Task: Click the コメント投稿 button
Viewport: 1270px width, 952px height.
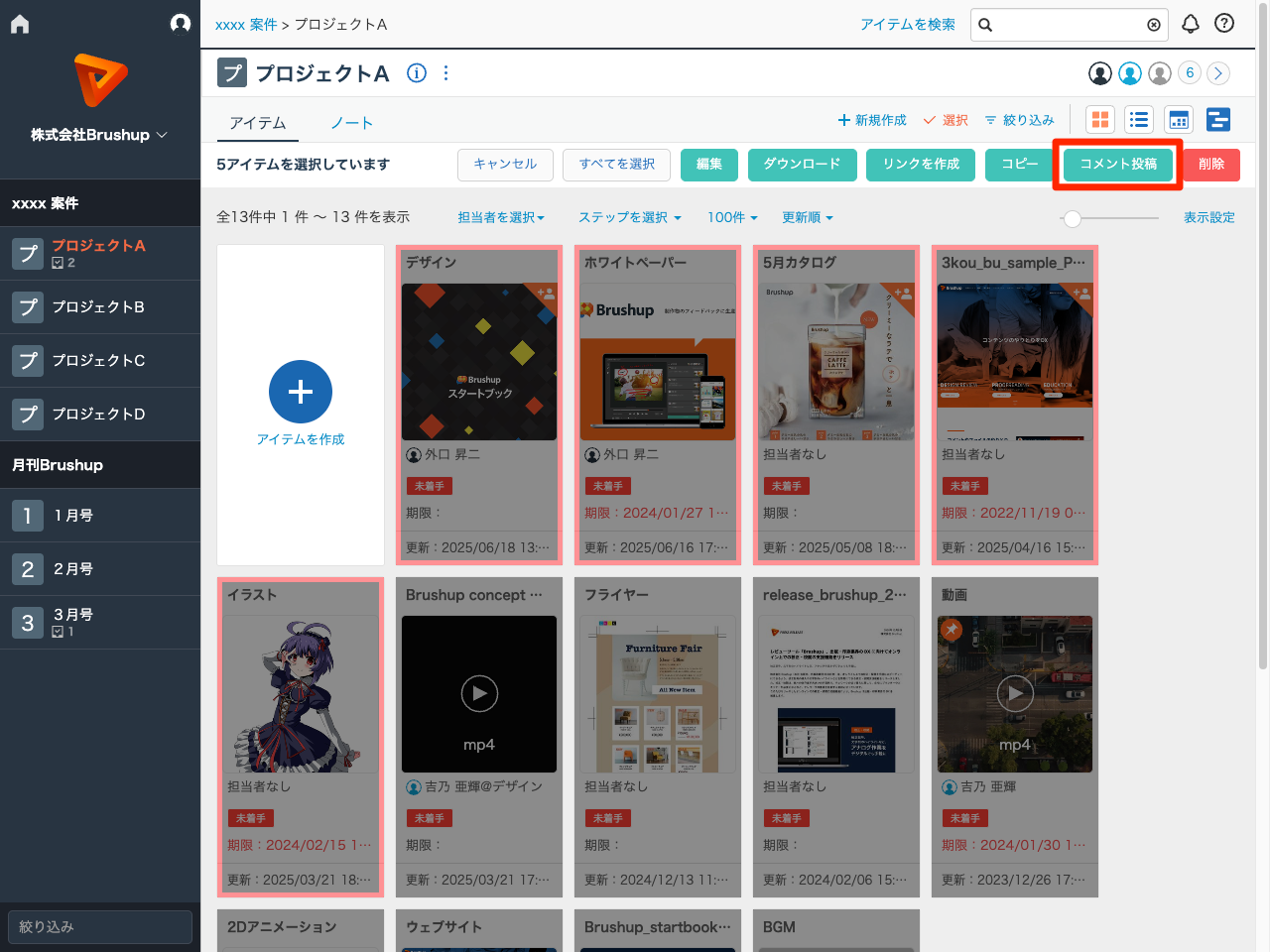Action: pyautogui.click(x=1118, y=165)
